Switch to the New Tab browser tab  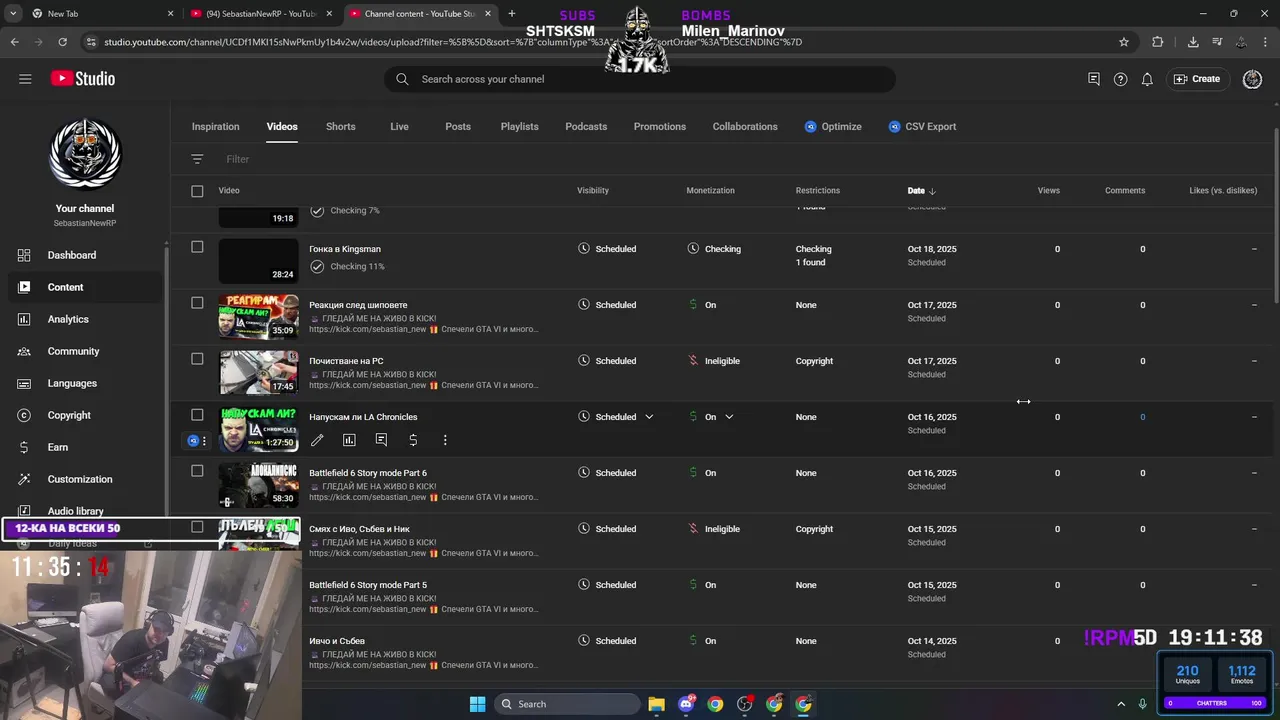[x=90, y=14]
